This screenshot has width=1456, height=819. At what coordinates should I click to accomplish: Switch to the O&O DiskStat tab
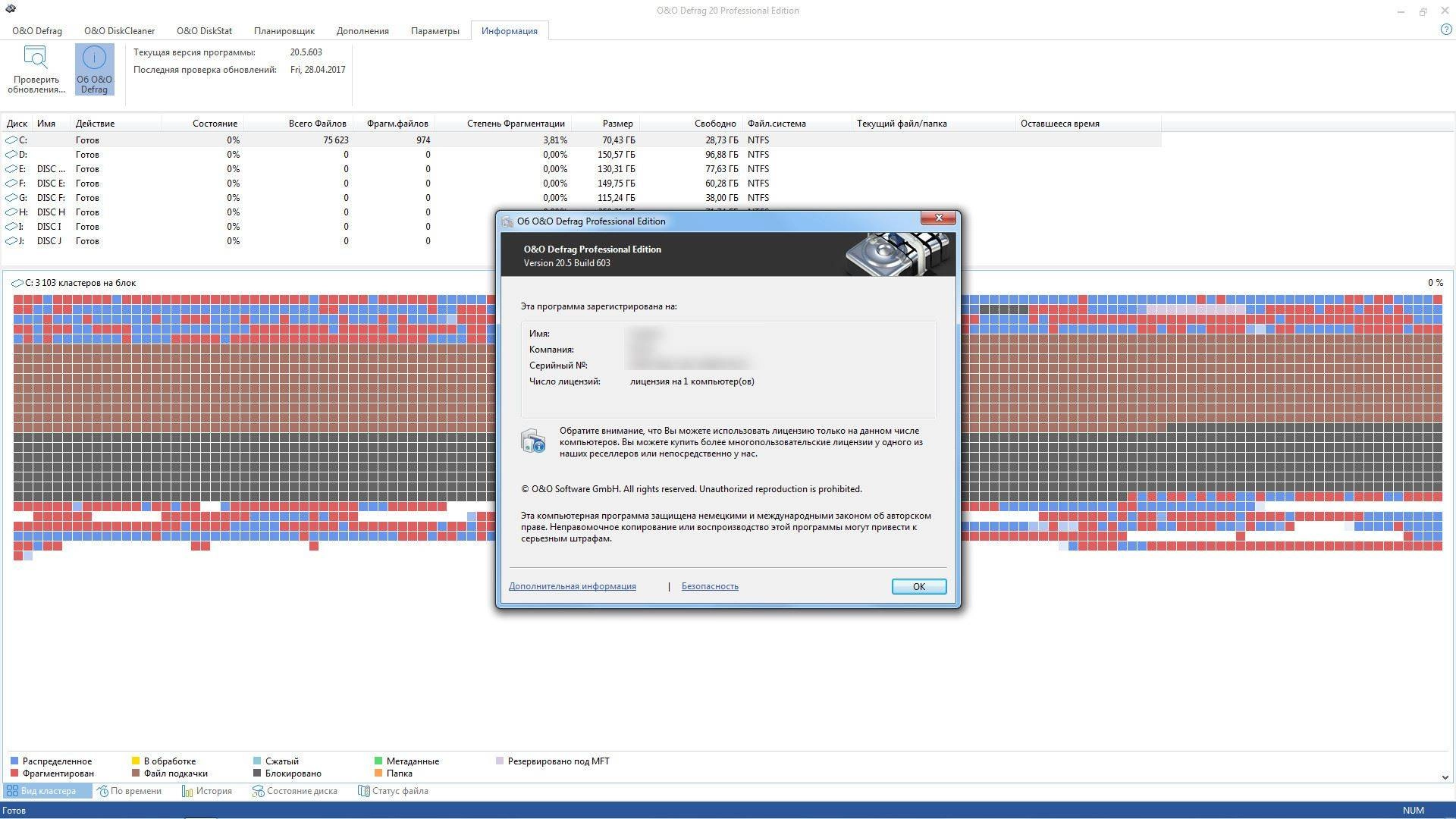pos(204,31)
